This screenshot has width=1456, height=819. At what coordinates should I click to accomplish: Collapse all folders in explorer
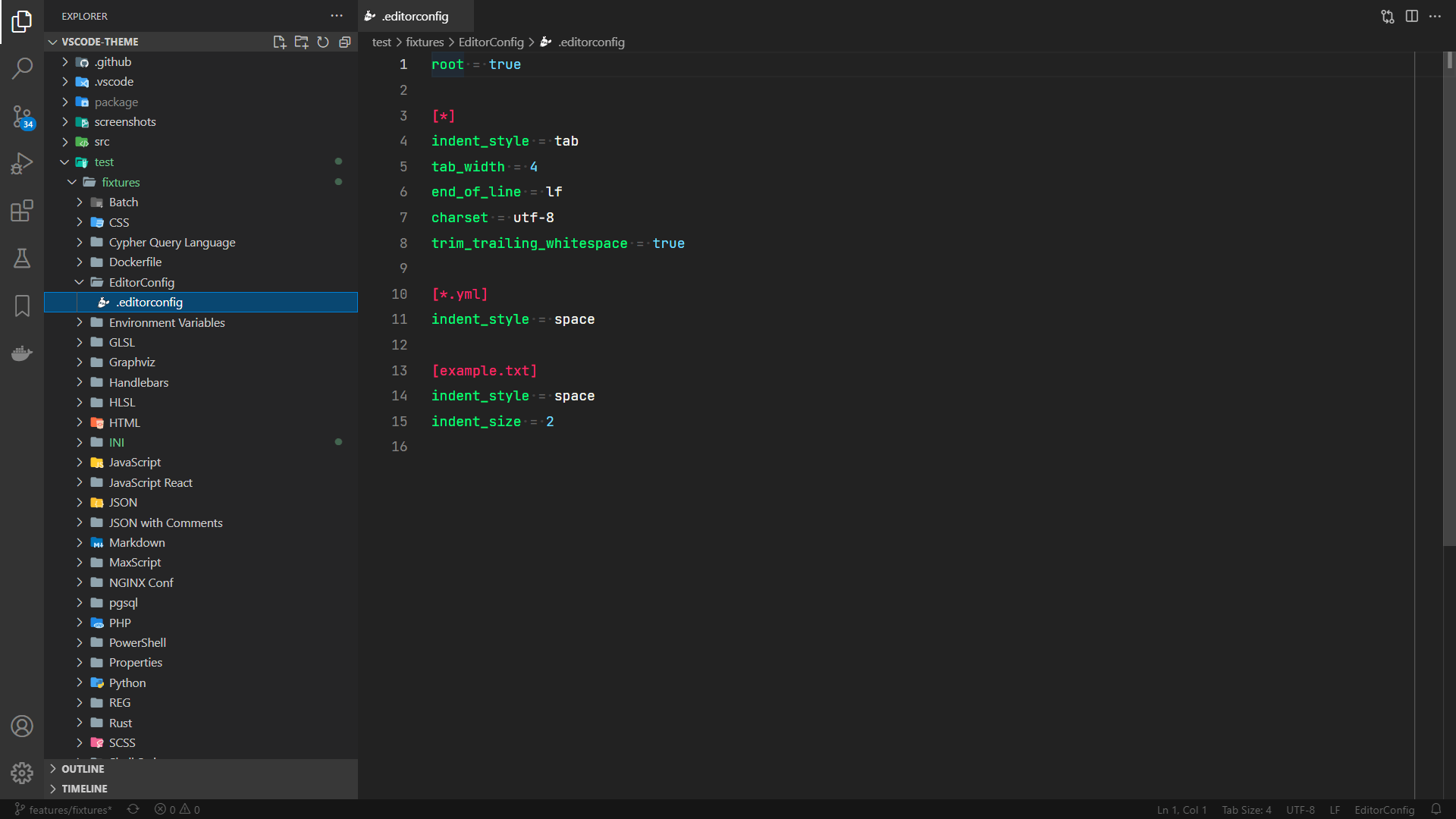click(345, 42)
